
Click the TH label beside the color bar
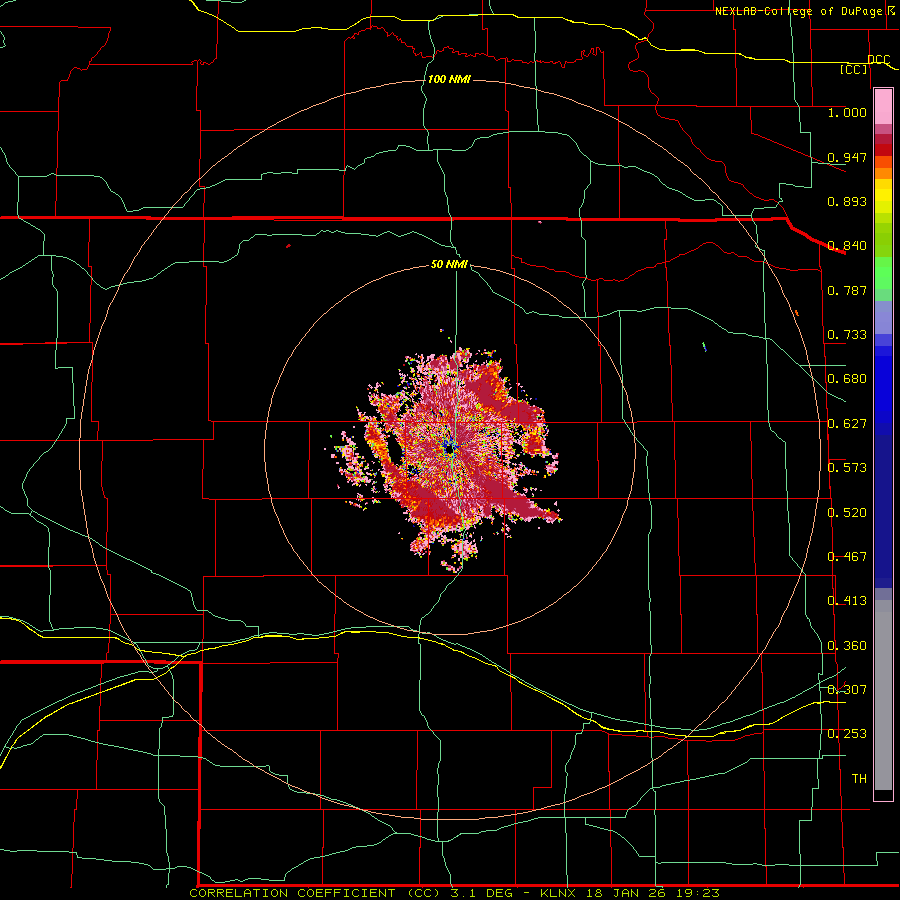pos(859,779)
